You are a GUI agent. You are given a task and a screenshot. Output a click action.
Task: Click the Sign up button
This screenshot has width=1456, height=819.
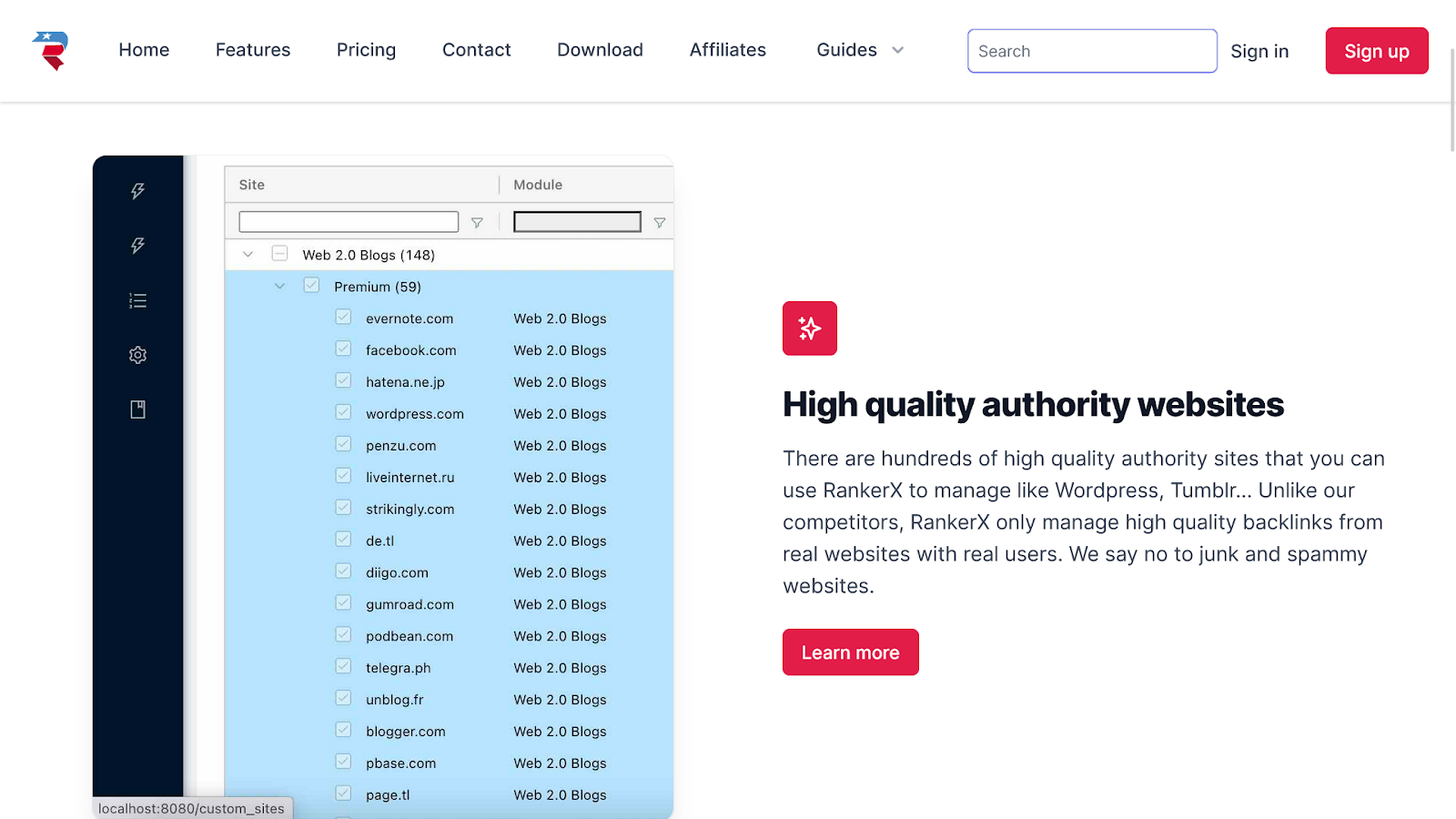(1377, 51)
